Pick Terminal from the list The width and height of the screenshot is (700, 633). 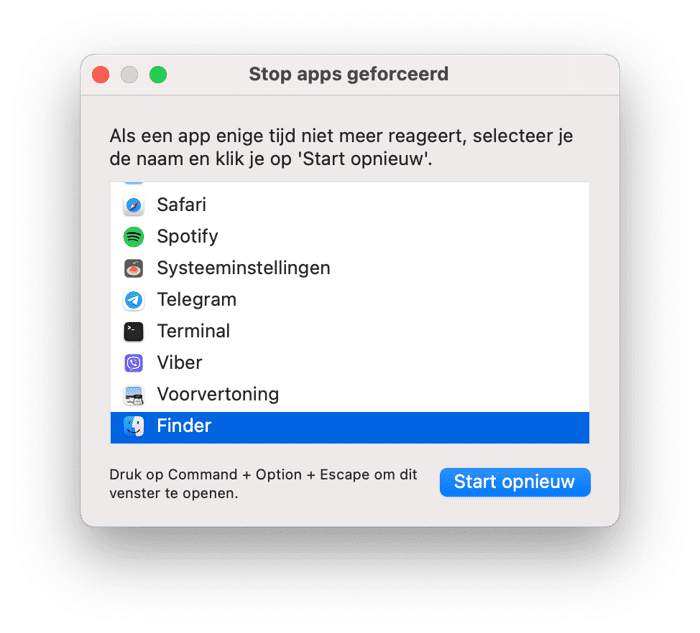point(350,332)
